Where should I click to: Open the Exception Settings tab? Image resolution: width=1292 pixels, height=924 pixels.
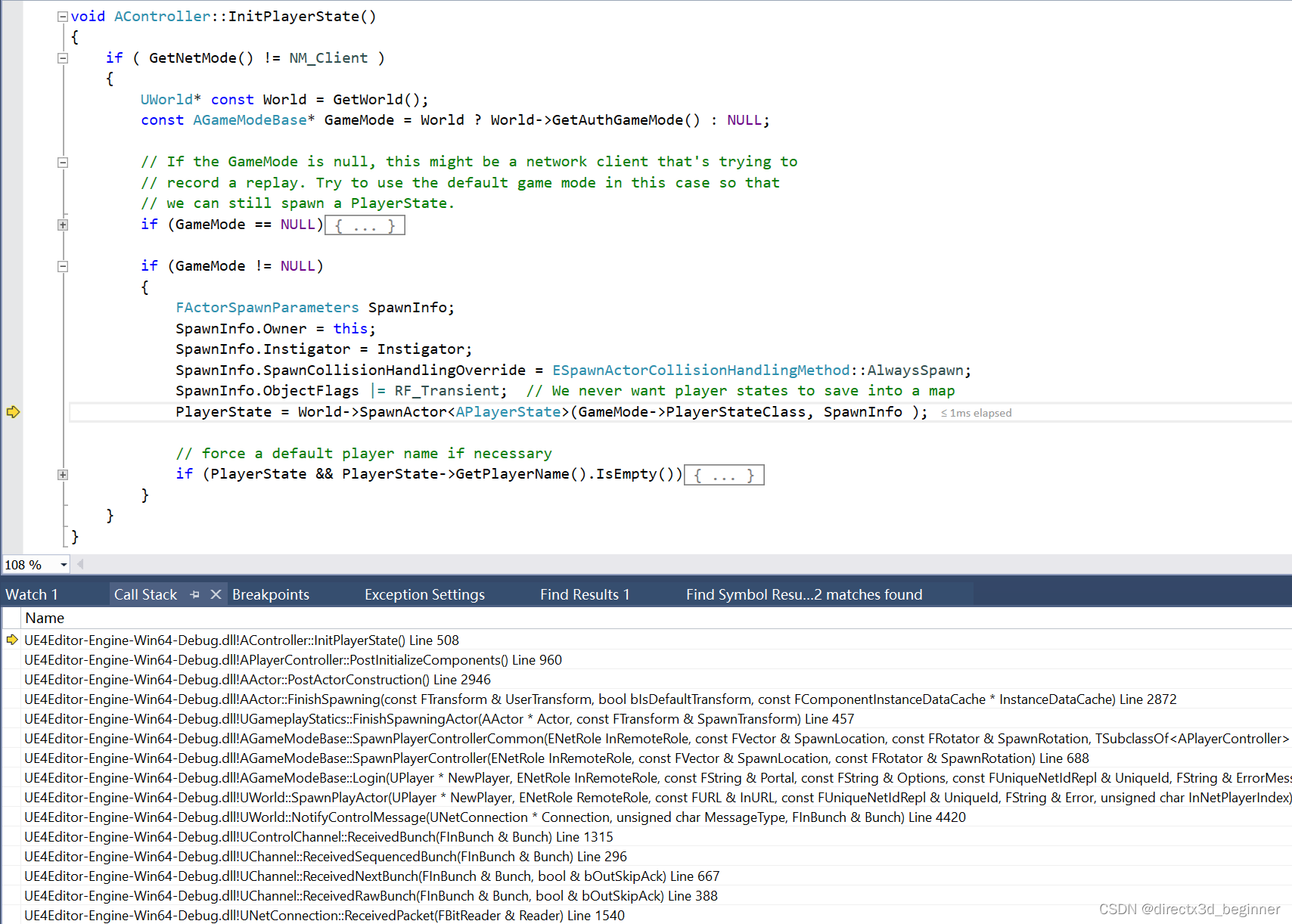coord(424,594)
